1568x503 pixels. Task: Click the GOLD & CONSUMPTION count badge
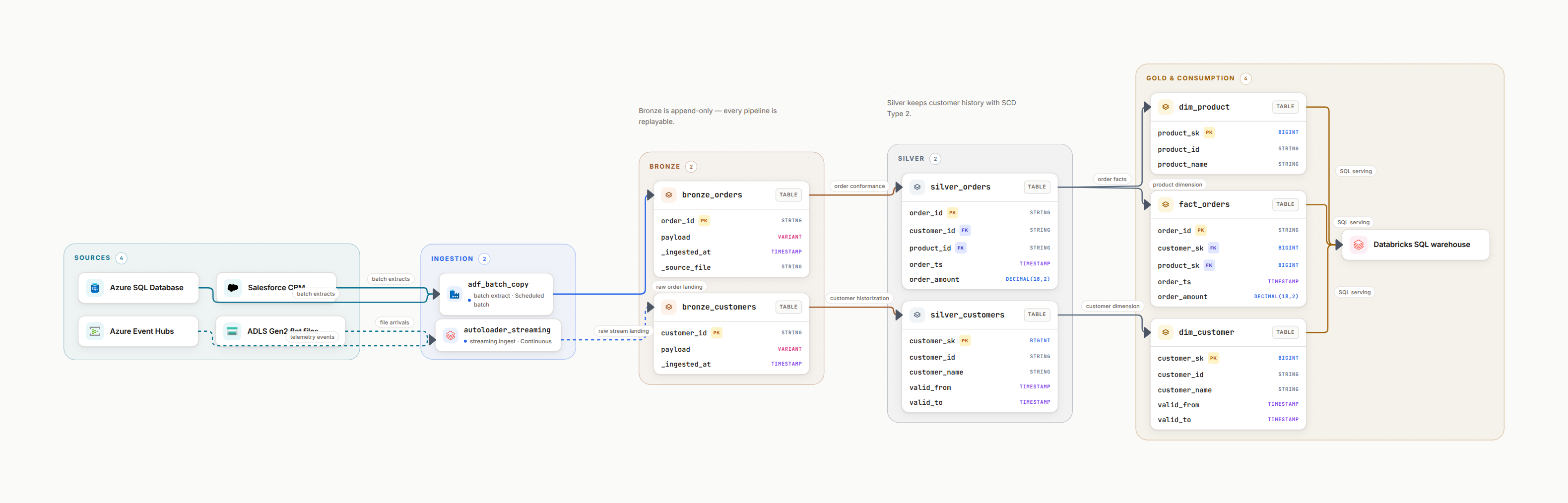pos(1245,78)
